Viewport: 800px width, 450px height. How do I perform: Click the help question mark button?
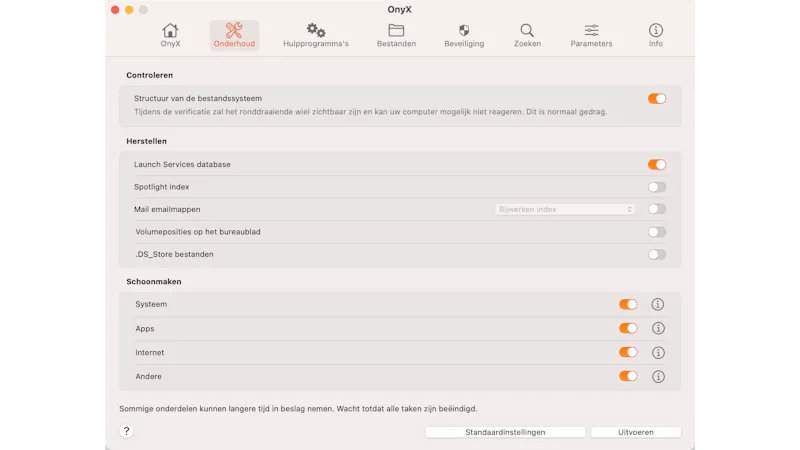point(126,432)
